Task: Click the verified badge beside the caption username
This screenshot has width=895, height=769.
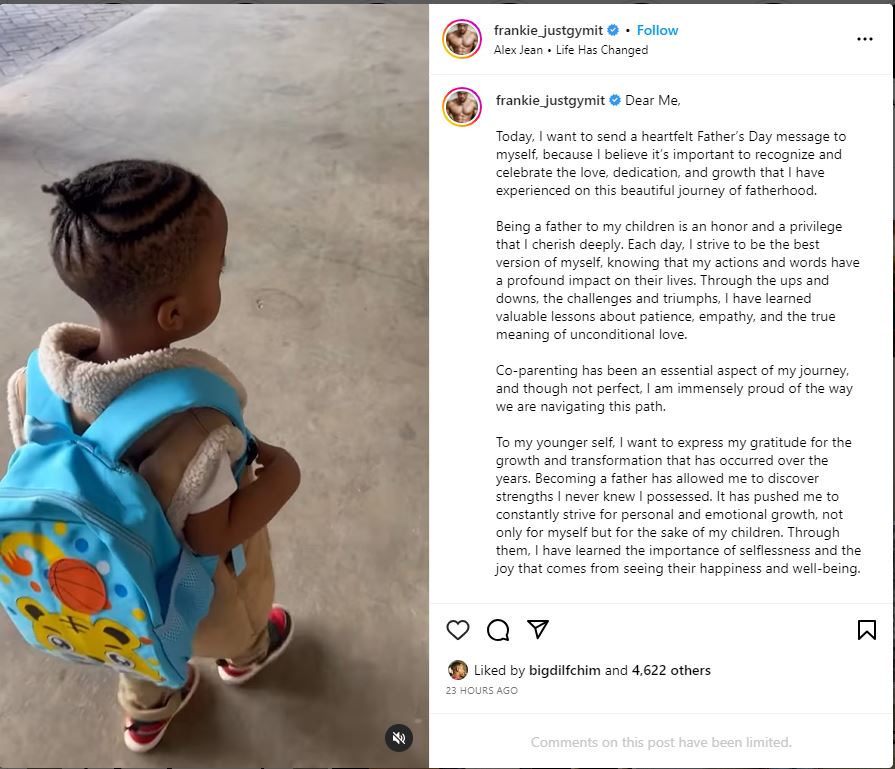Action: point(615,100)
